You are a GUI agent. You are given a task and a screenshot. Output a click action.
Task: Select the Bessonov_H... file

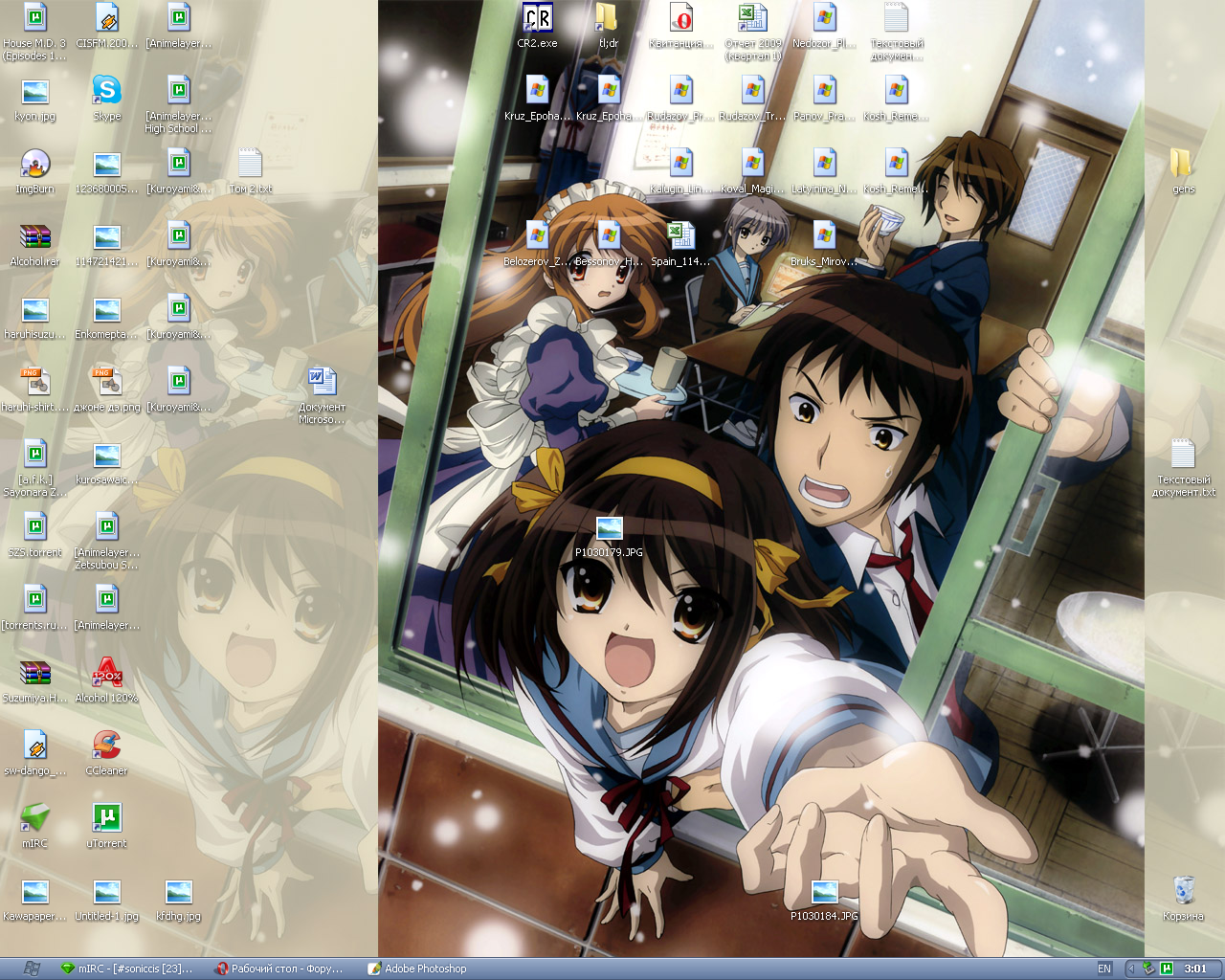coord(609,244)
